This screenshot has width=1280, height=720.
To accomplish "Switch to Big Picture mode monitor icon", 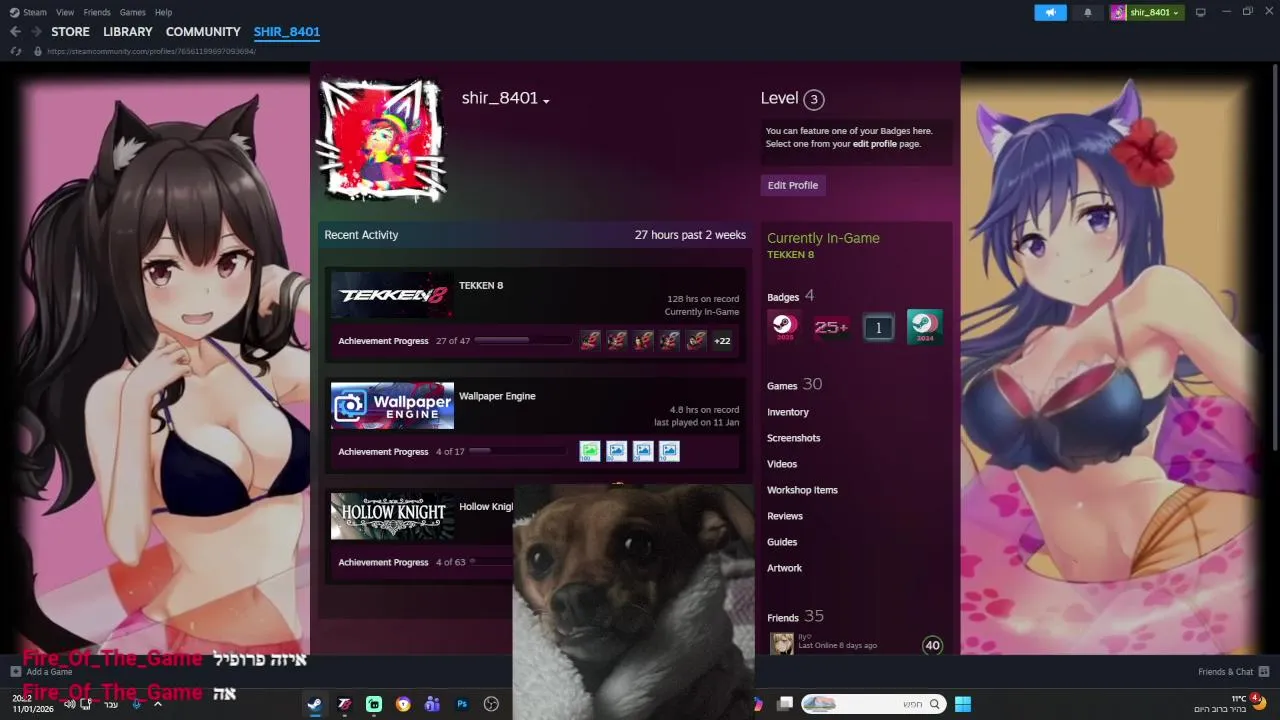I will [x=1201, y=12].
